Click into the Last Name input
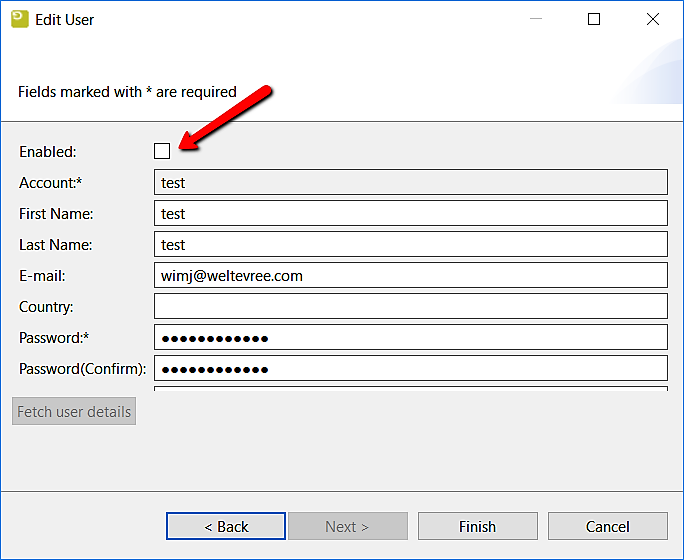This screenshot has width=684, height=560. (x=410, y=244)
